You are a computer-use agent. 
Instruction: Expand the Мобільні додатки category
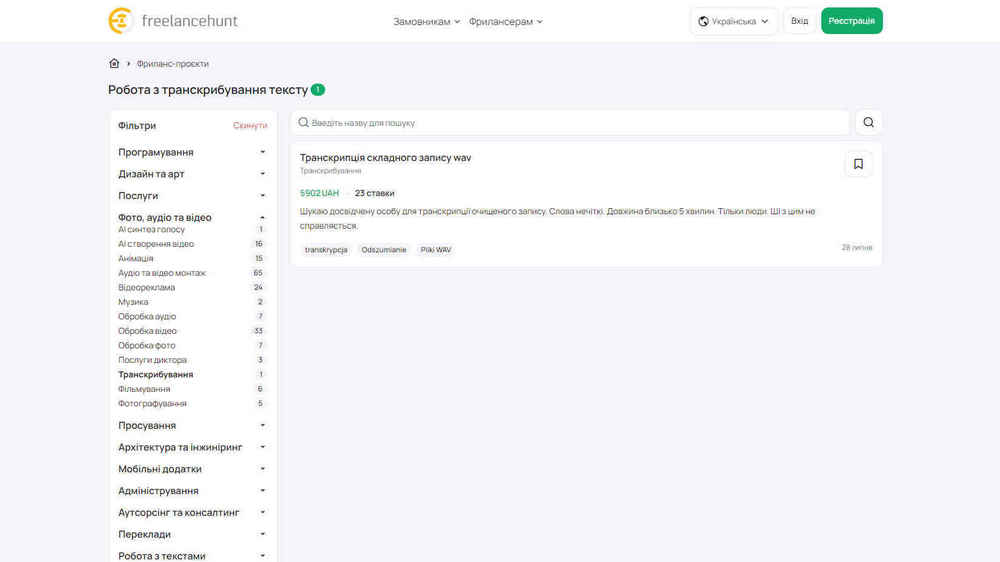[x=192, y=469]
